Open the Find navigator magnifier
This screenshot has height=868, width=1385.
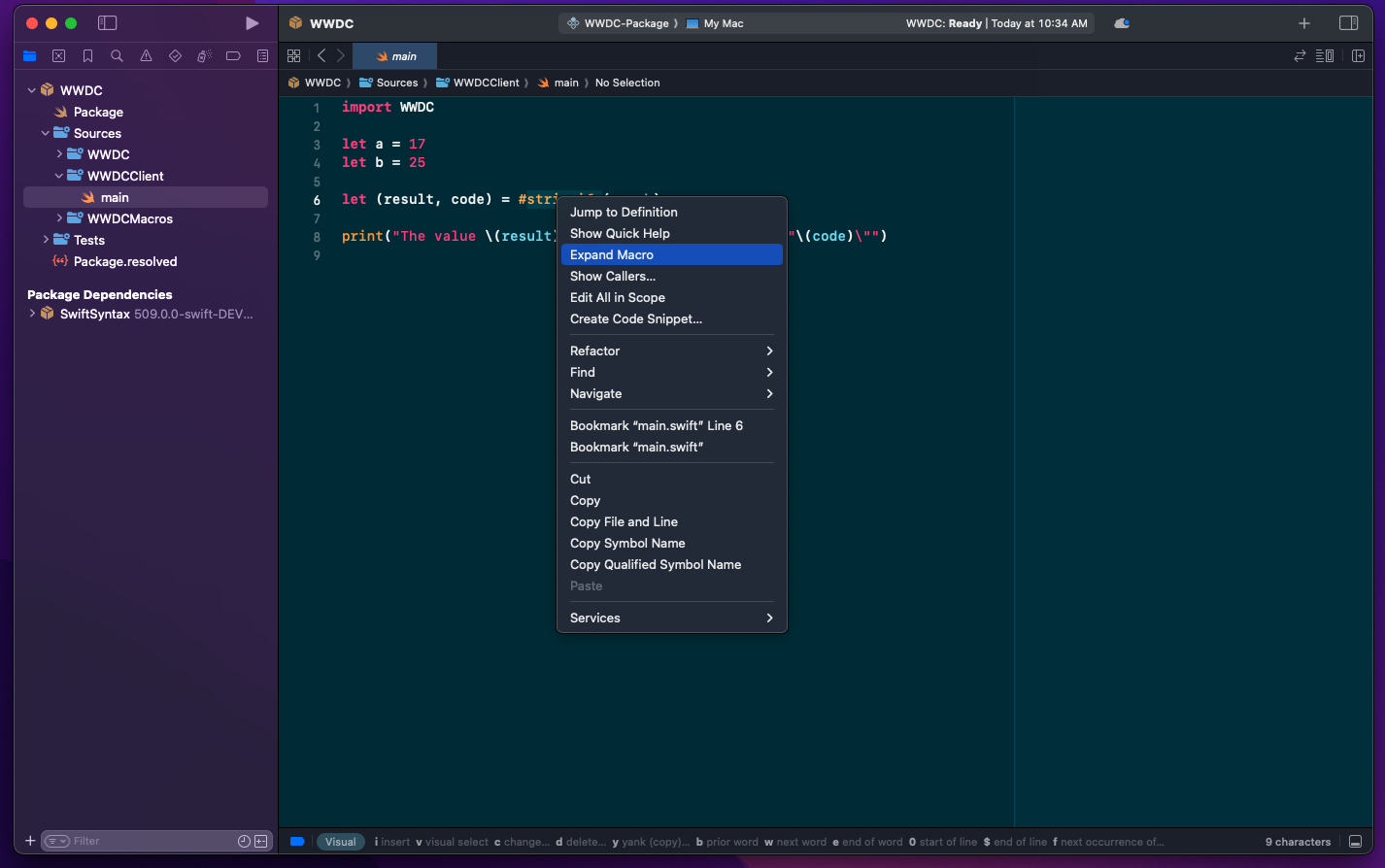click(117, 56)
